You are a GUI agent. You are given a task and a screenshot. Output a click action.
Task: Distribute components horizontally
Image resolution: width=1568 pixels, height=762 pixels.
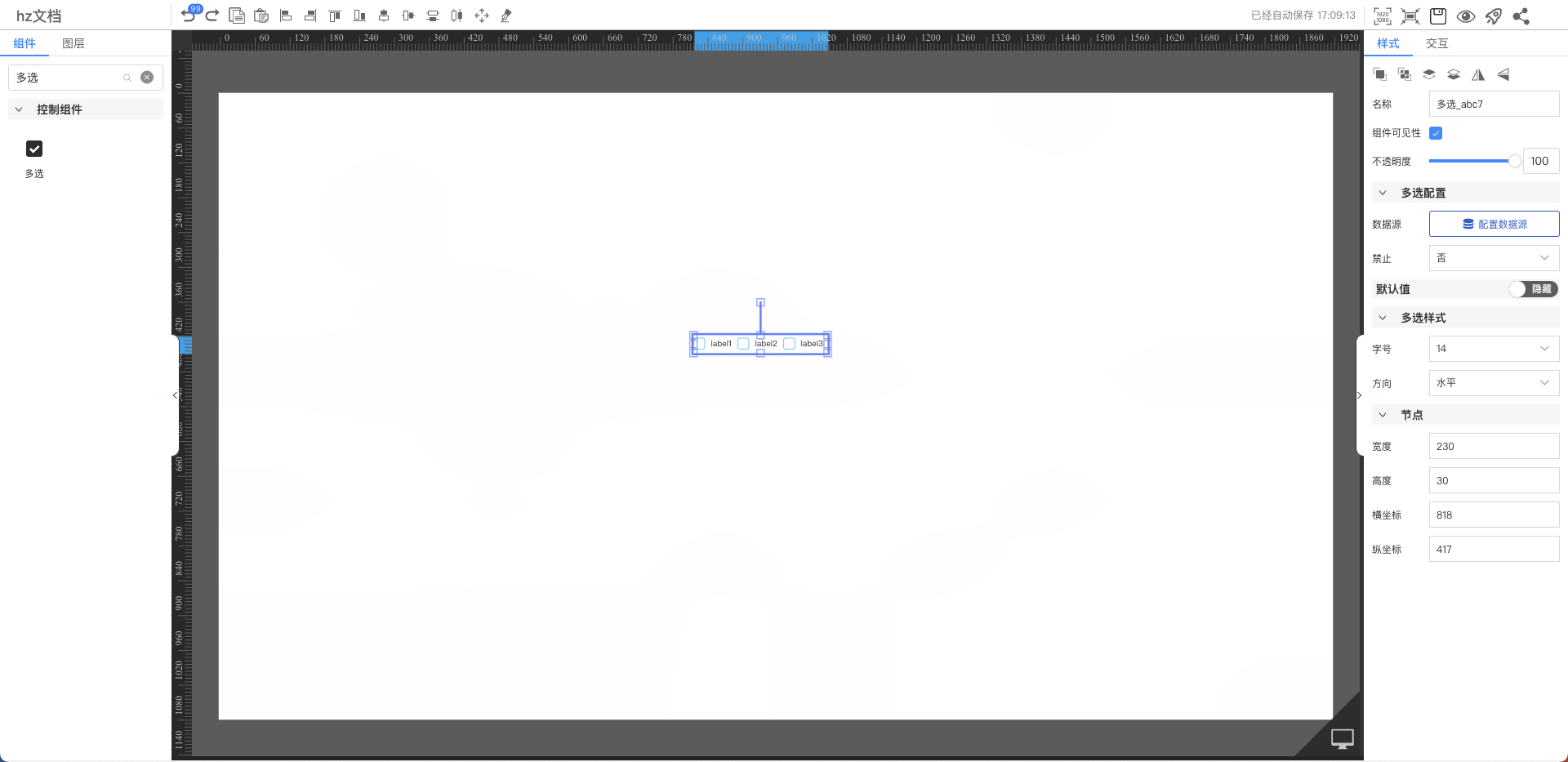pyautogui.click(x=457, y=16)
